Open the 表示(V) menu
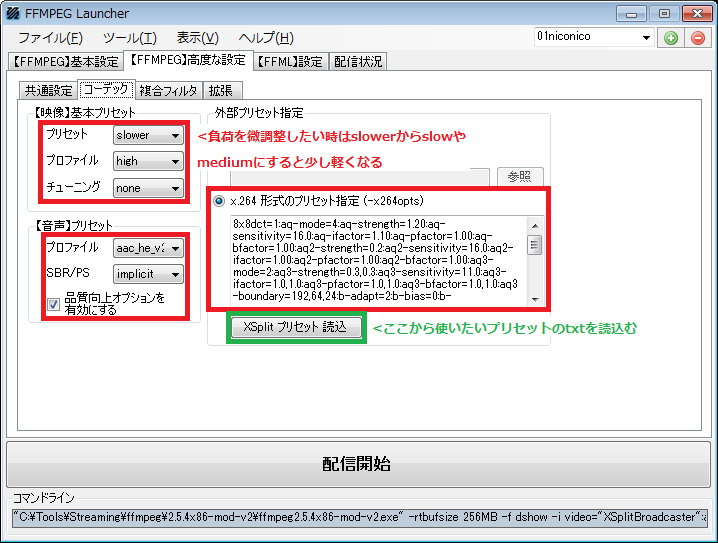718x543 pixels. (x=197, y=38)
